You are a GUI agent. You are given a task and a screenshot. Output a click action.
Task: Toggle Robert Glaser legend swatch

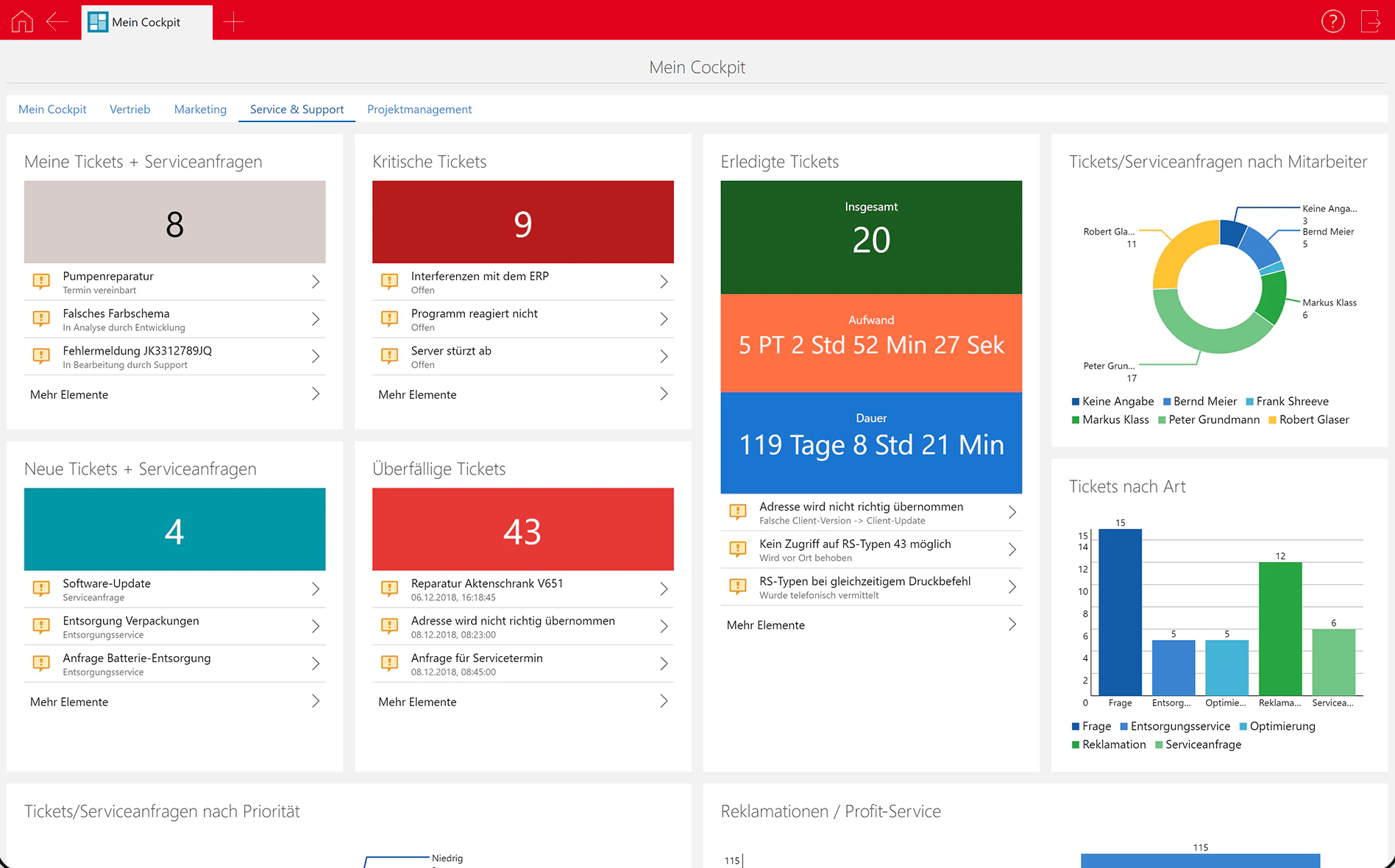(1272, 420)
